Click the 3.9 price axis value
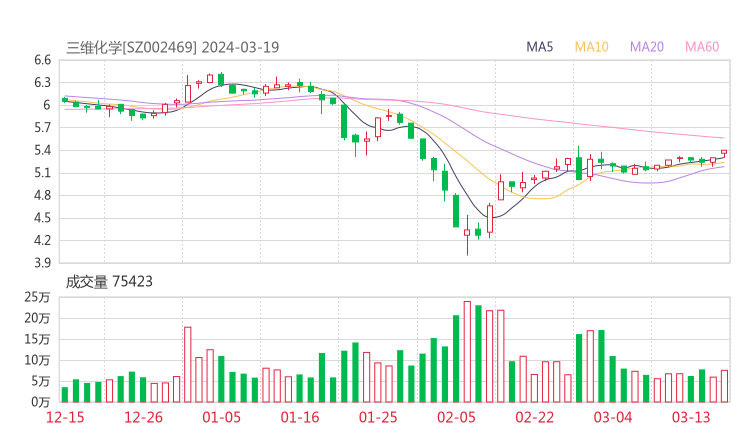This screenshot has height=440, width=740. point(42,262)
